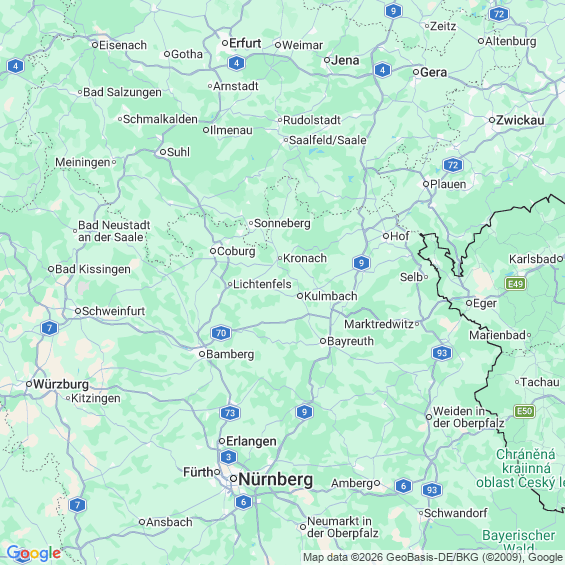Click the Erfurt city label
Viewport: 565px width, 565px height.
245,43
